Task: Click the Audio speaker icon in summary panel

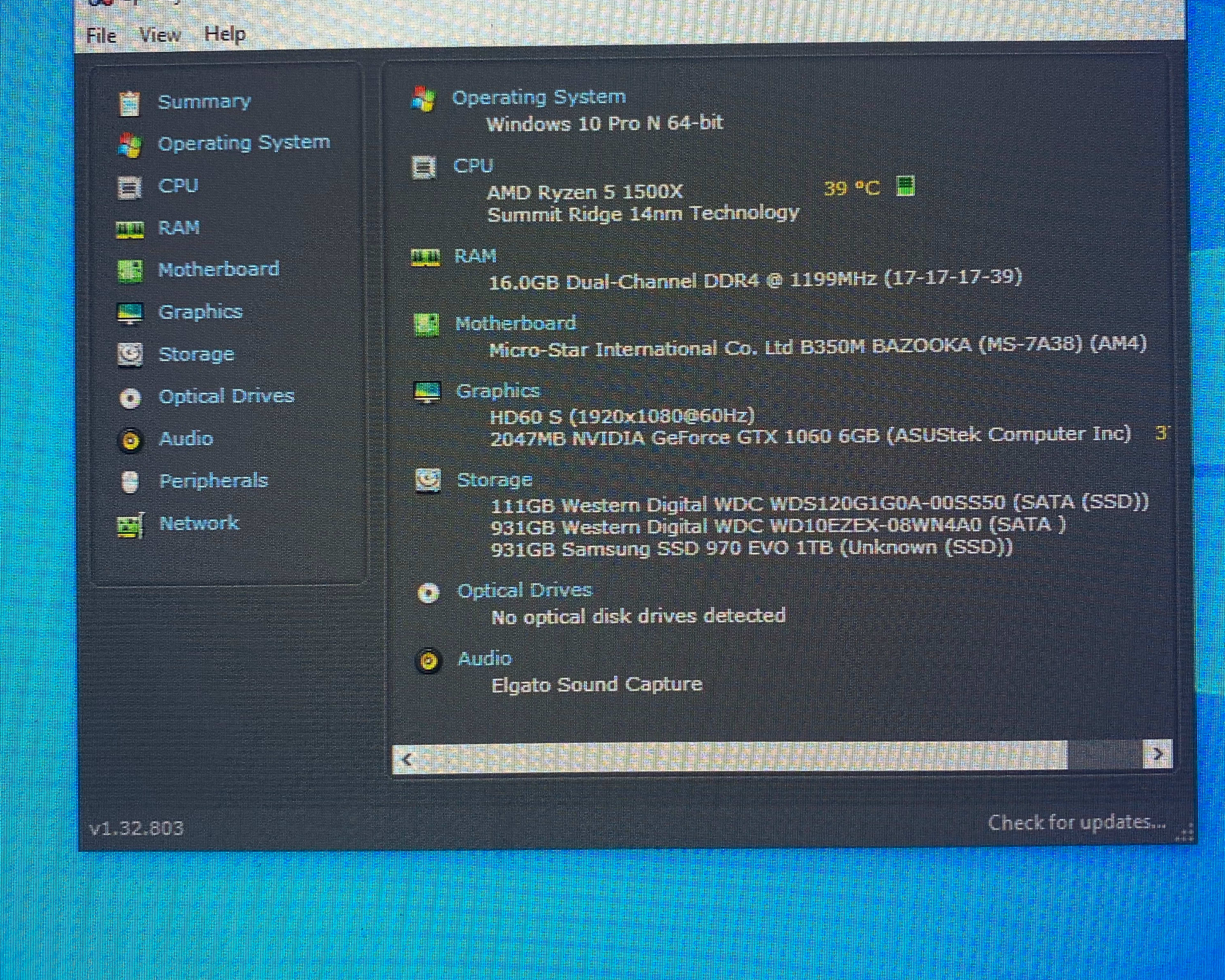Action: coord(429,661)
